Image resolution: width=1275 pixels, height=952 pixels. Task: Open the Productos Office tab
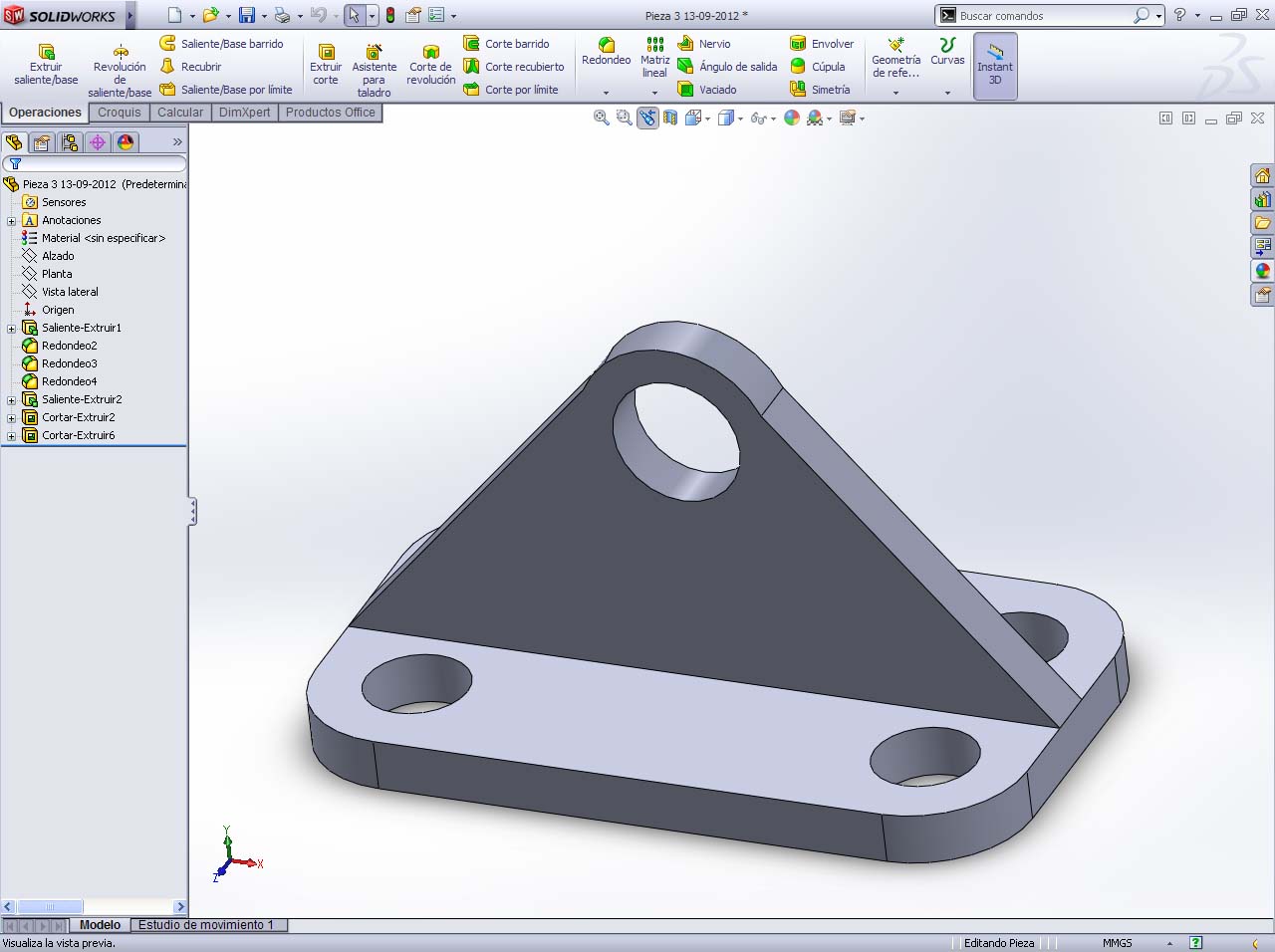coord(331,113)
